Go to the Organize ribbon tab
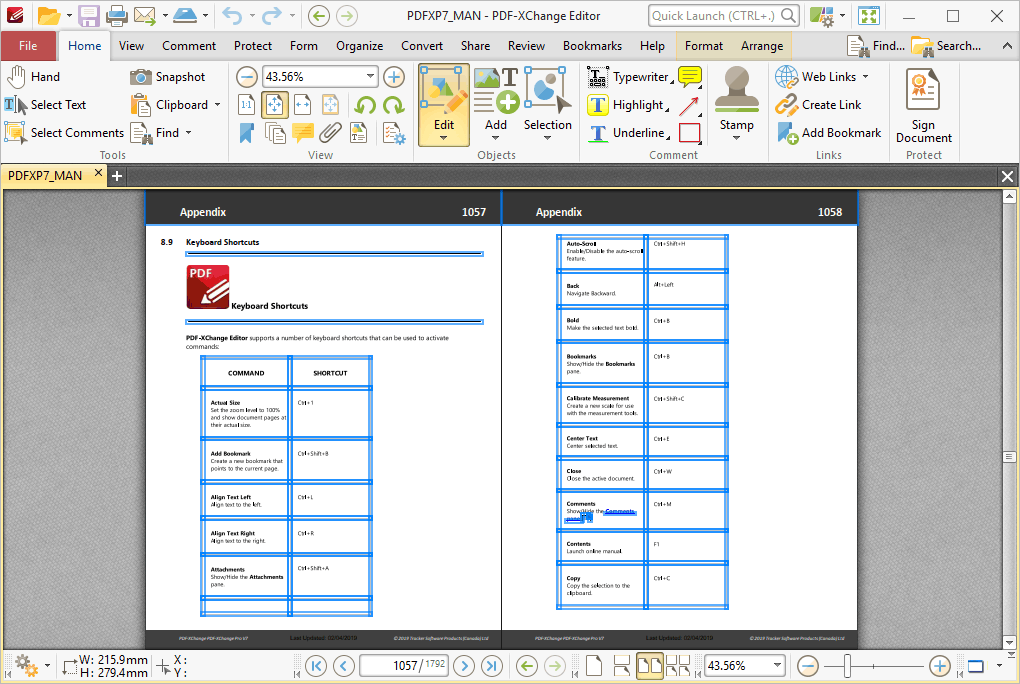This screenshot has height=684, width=1020. (x=359, y=46)
